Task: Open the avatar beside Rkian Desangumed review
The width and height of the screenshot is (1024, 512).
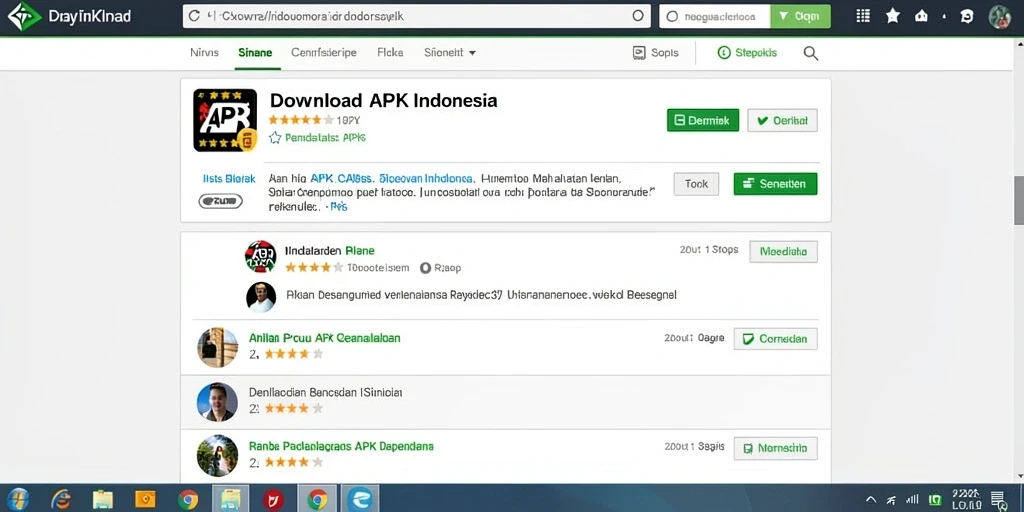Action: pyautogui.click(x=261, y=296)
